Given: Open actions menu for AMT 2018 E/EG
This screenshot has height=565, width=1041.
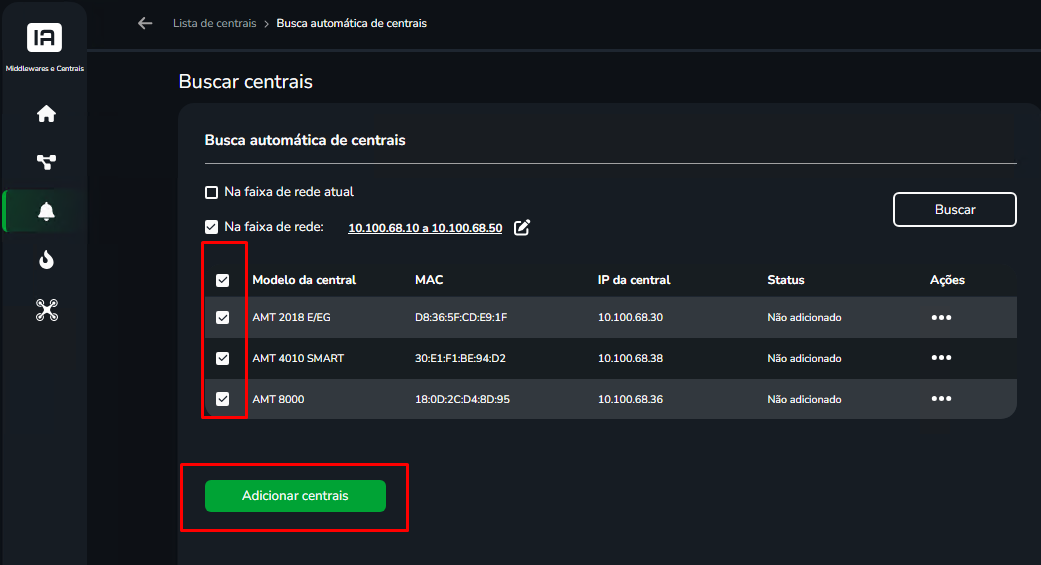Looking at the screenshot, I should 941,317.
